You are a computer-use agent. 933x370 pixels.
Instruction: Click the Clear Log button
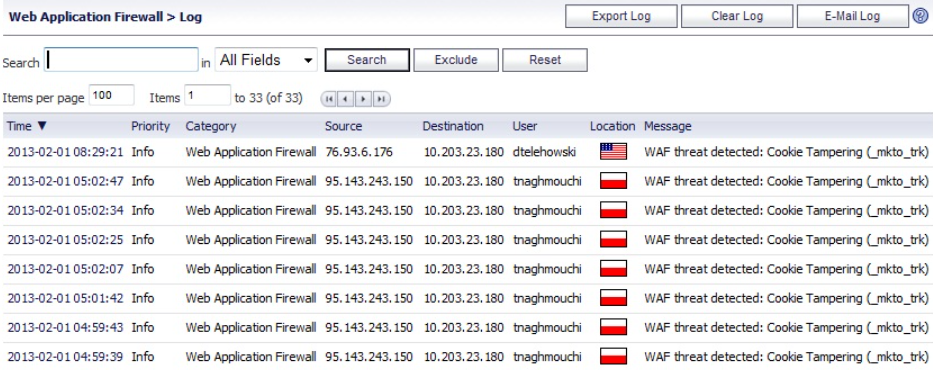click(x=737, y=16)
